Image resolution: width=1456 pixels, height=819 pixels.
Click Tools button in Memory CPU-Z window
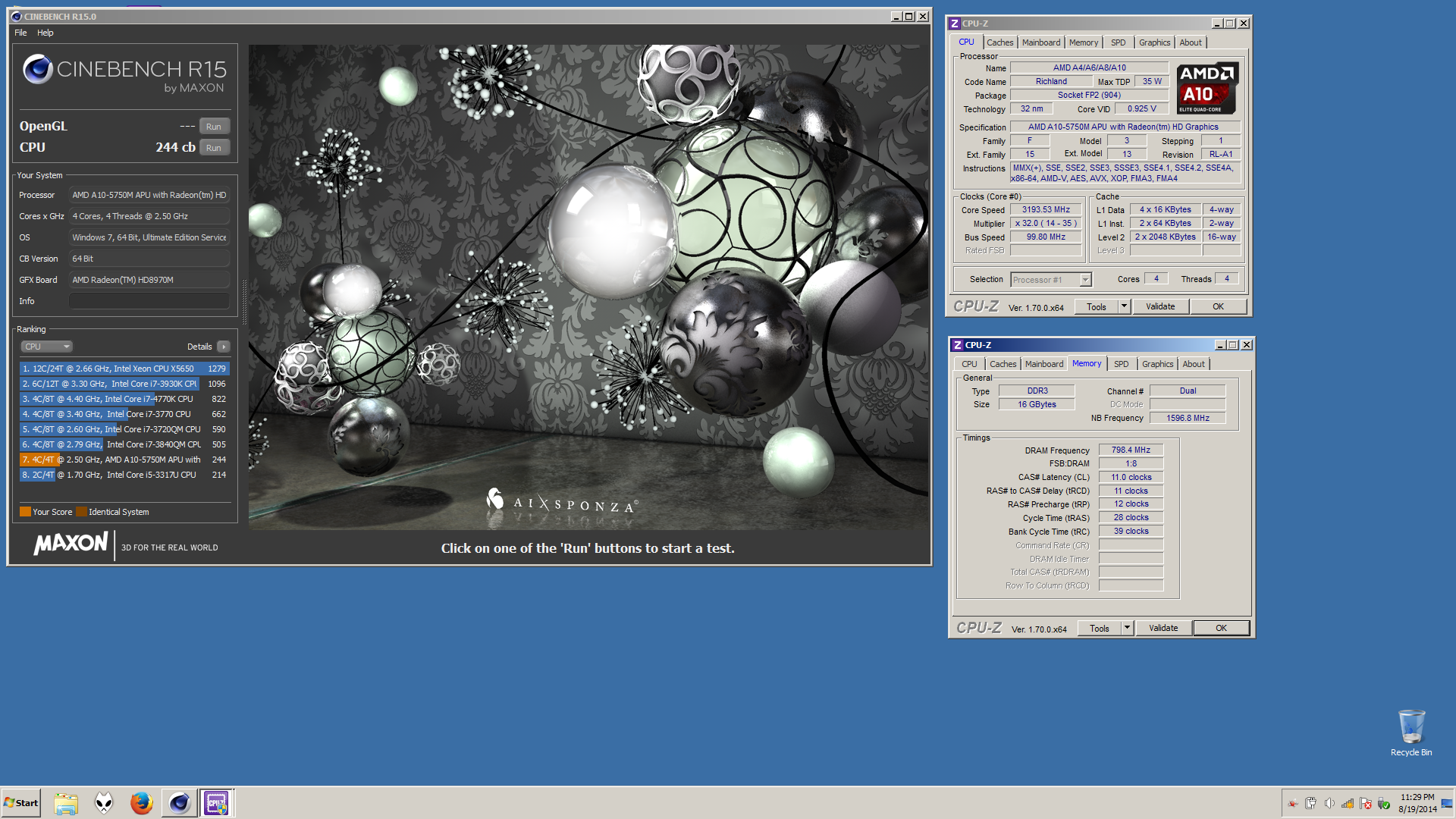point(1100,628)
